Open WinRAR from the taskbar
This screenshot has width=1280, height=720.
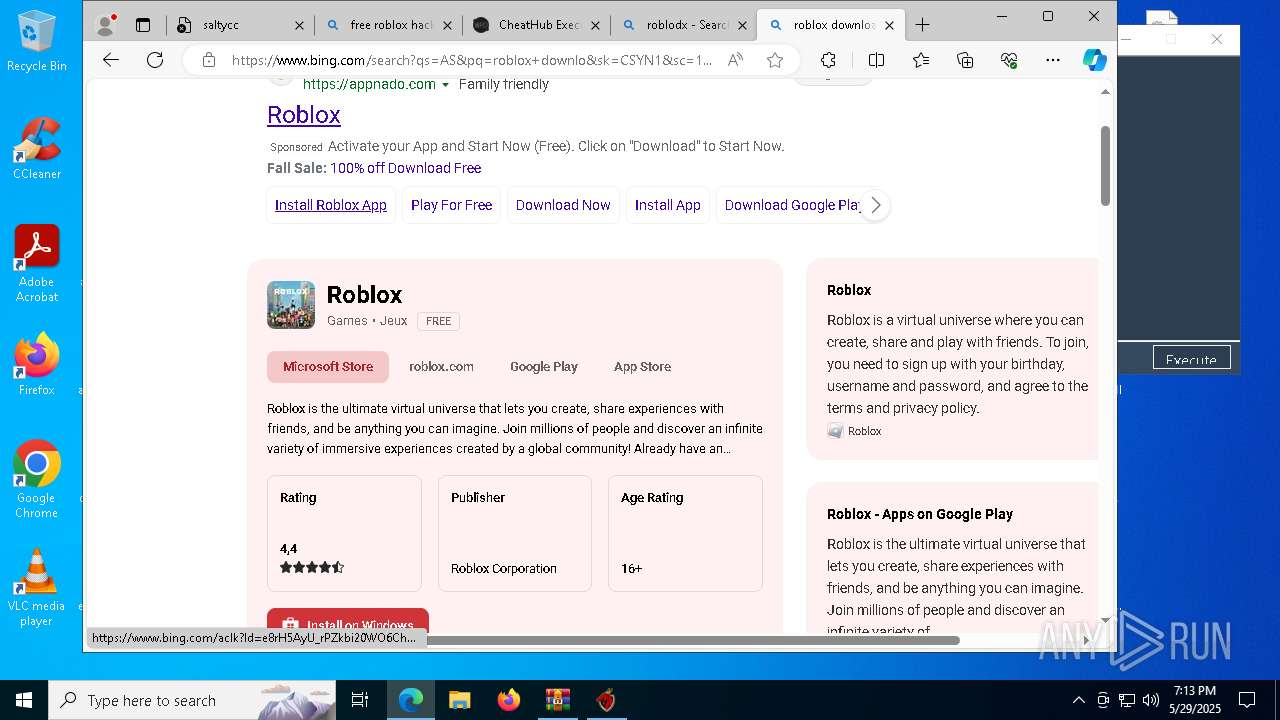[x=557, y=700]
